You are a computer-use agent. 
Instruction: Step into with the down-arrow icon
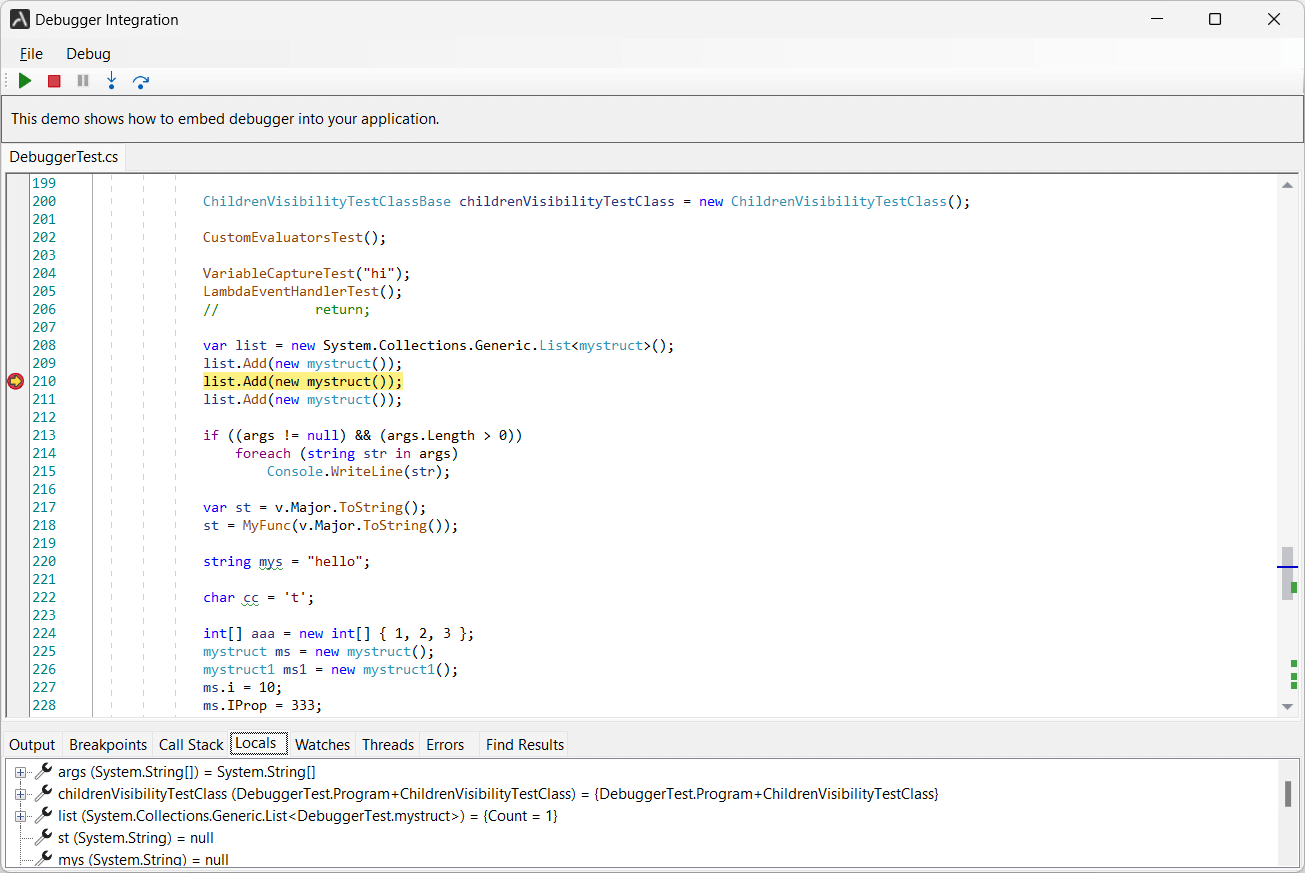111,81
